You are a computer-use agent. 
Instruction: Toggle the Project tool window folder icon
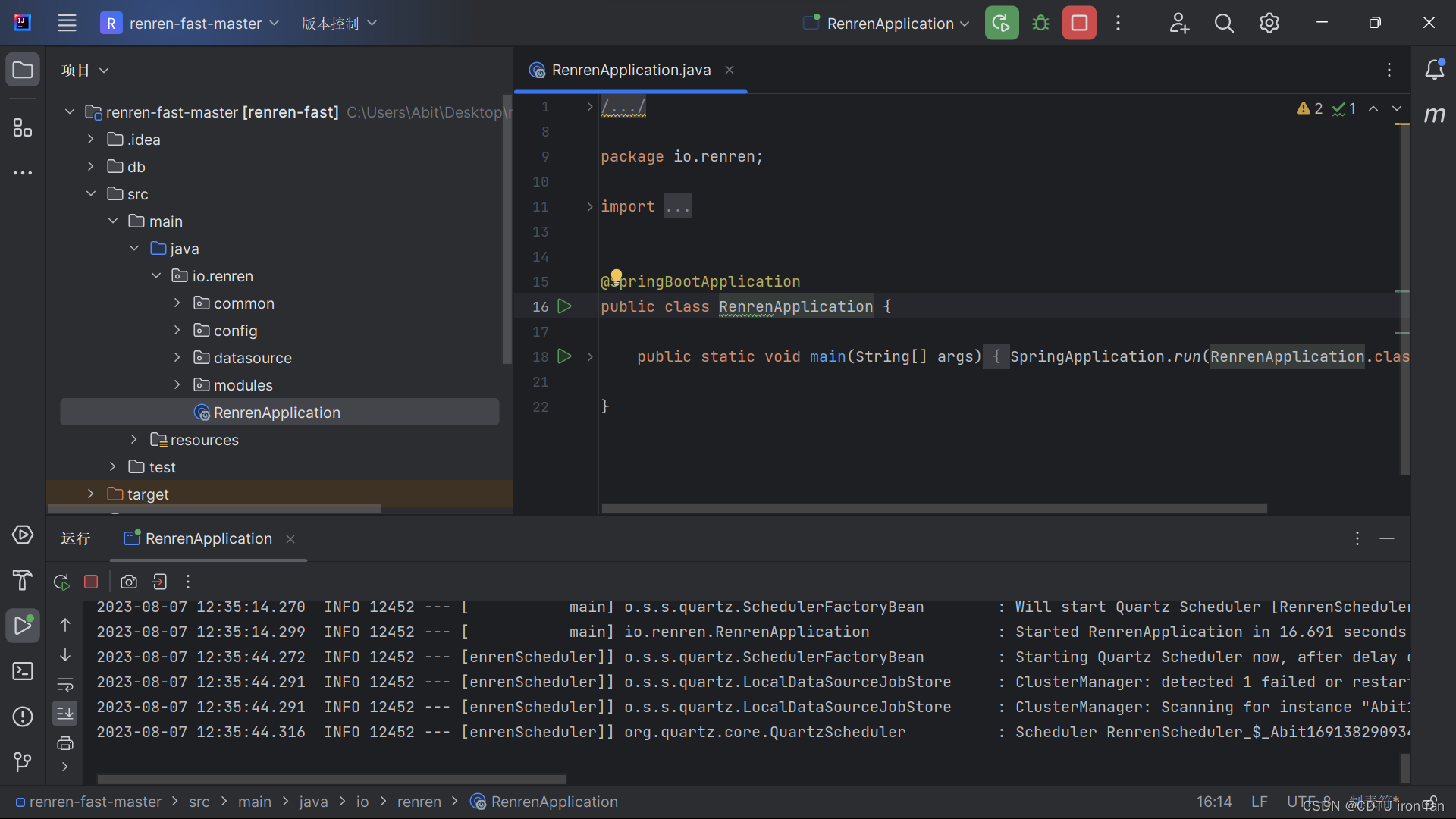23,70
